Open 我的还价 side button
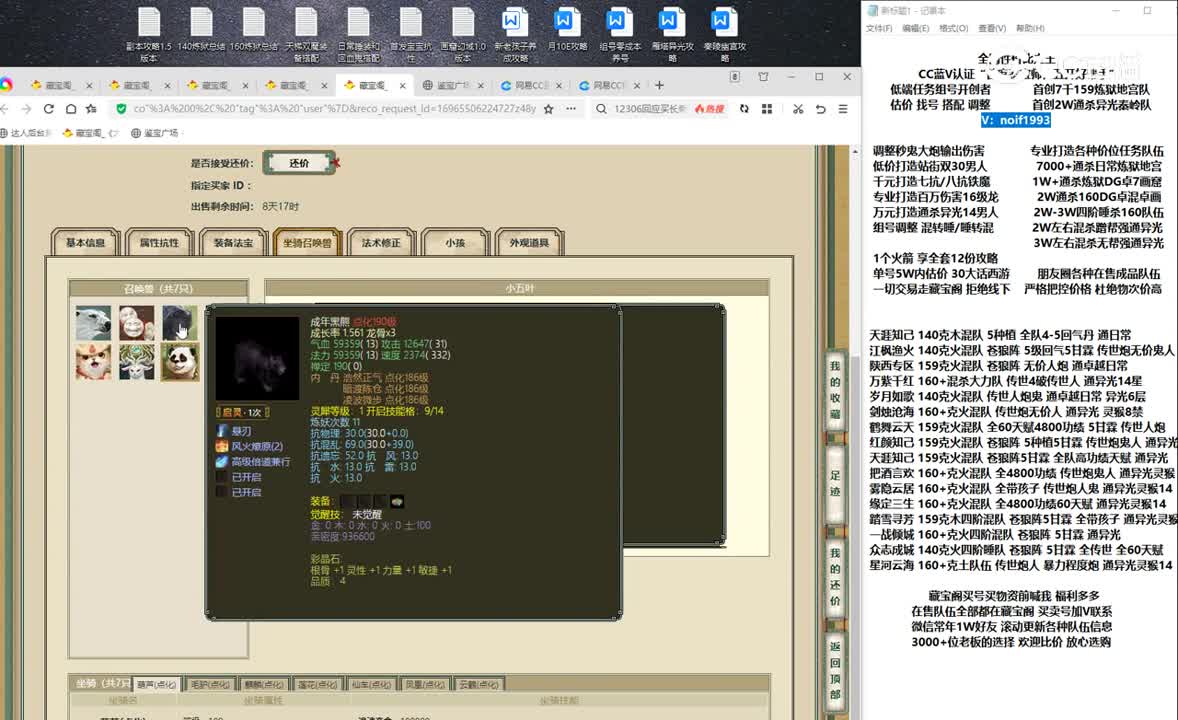Viewport: 1178px width, 720px height. pyautogui.click(x=835, y=577)
